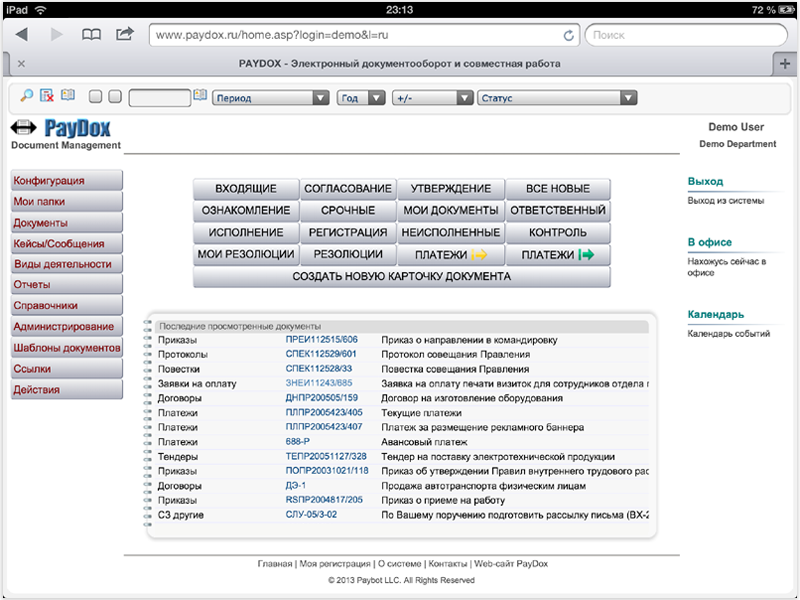Click the ВХОДЯЩИЕ button
The width and height of the screenshot is (800, 600).
[x=246, y=189]
